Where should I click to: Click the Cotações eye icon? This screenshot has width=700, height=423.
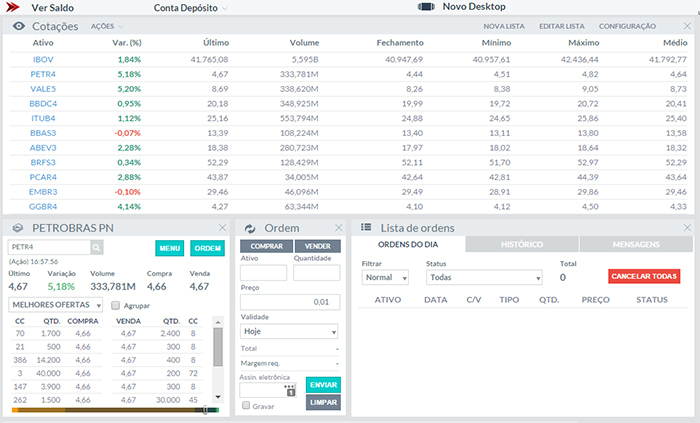pyautogui.click(x=18, y=26)
